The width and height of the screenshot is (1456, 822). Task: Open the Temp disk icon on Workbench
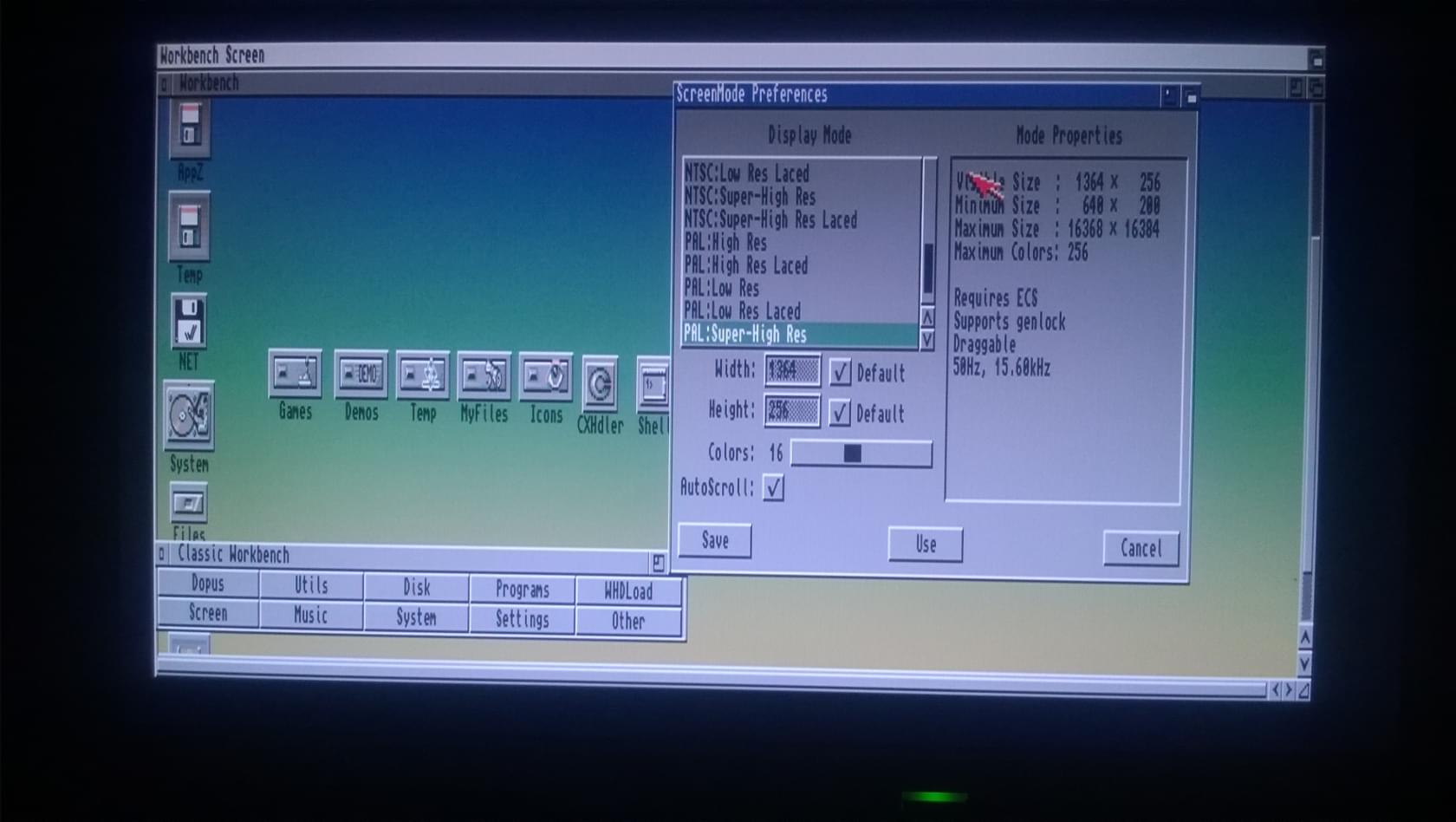(190, 227)
